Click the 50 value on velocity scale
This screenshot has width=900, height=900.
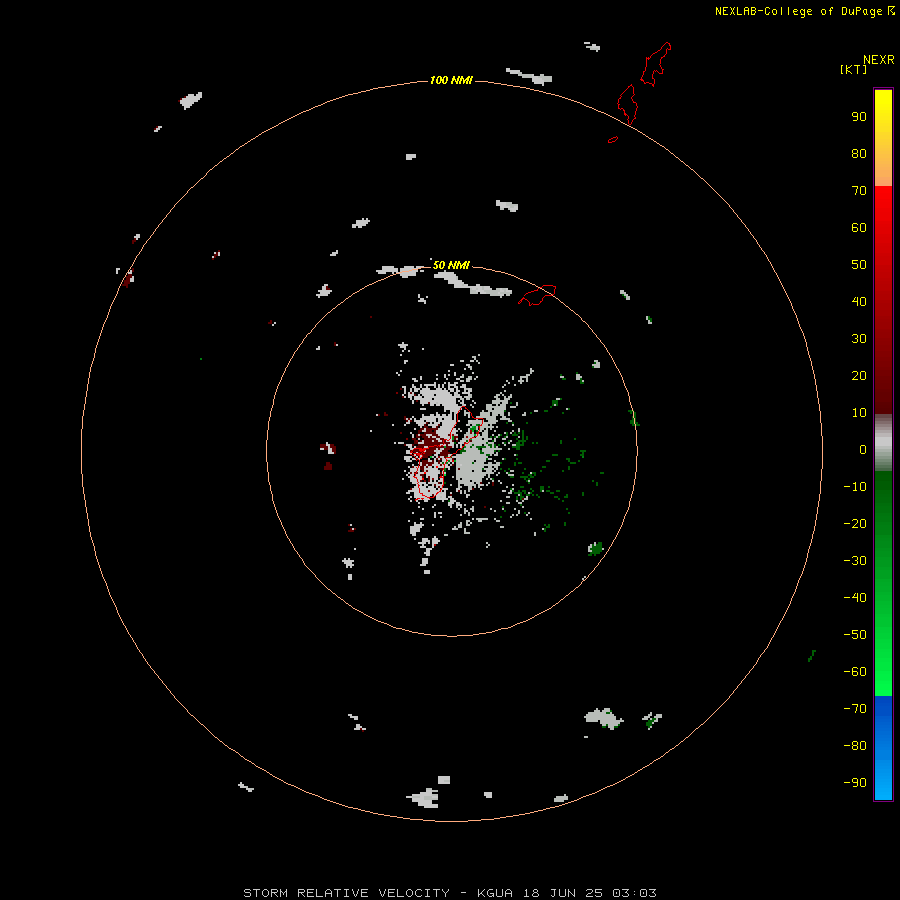pyautogui.click(x=859, y=265)
